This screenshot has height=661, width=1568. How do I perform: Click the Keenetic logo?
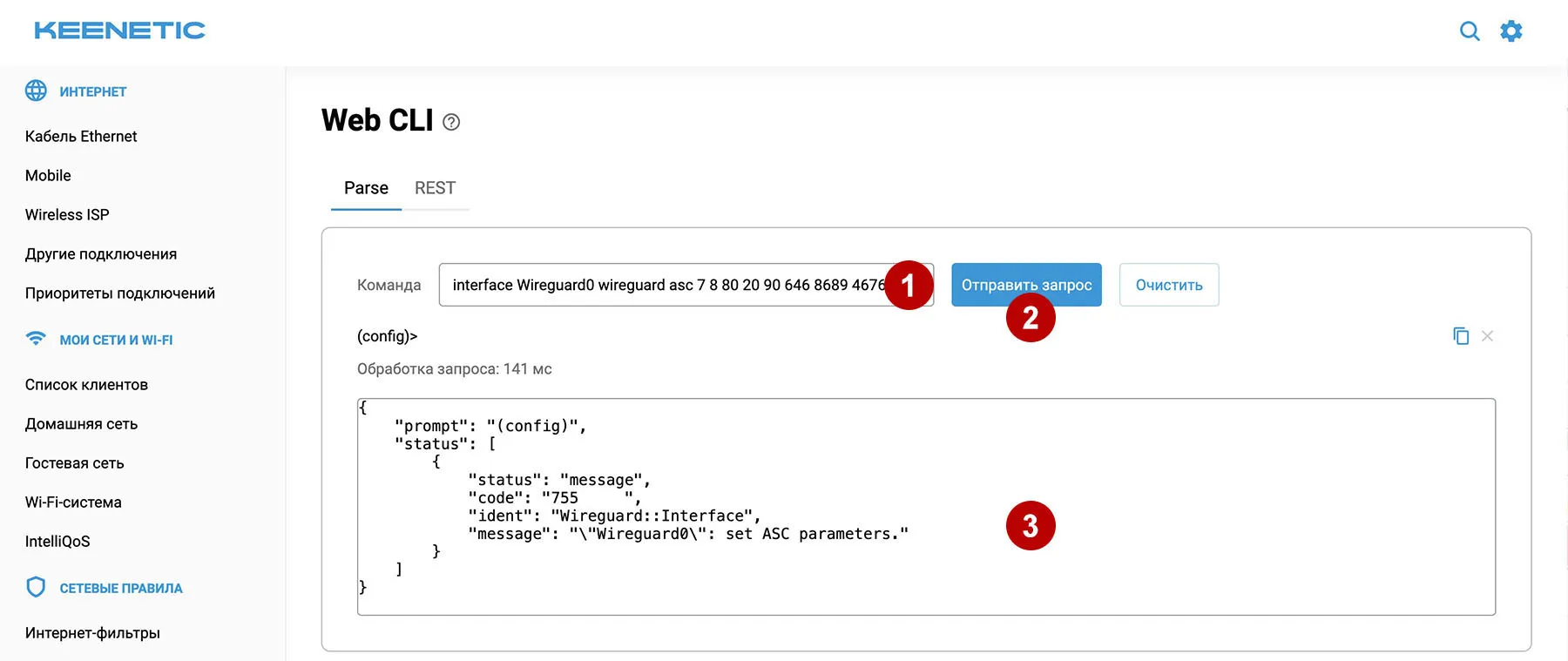click(119, 30)
